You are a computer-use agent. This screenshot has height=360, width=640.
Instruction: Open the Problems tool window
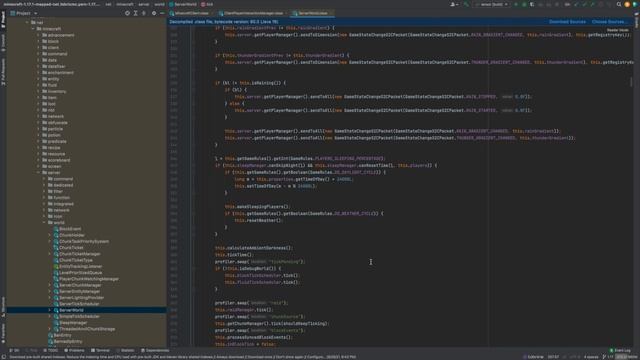pyautogui.click(x=74, y=351)
